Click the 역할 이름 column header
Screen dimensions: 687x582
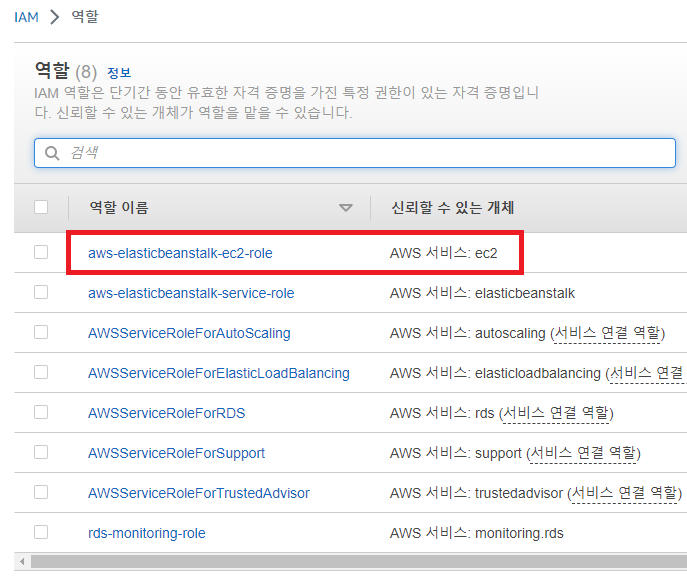coord(119,207)
